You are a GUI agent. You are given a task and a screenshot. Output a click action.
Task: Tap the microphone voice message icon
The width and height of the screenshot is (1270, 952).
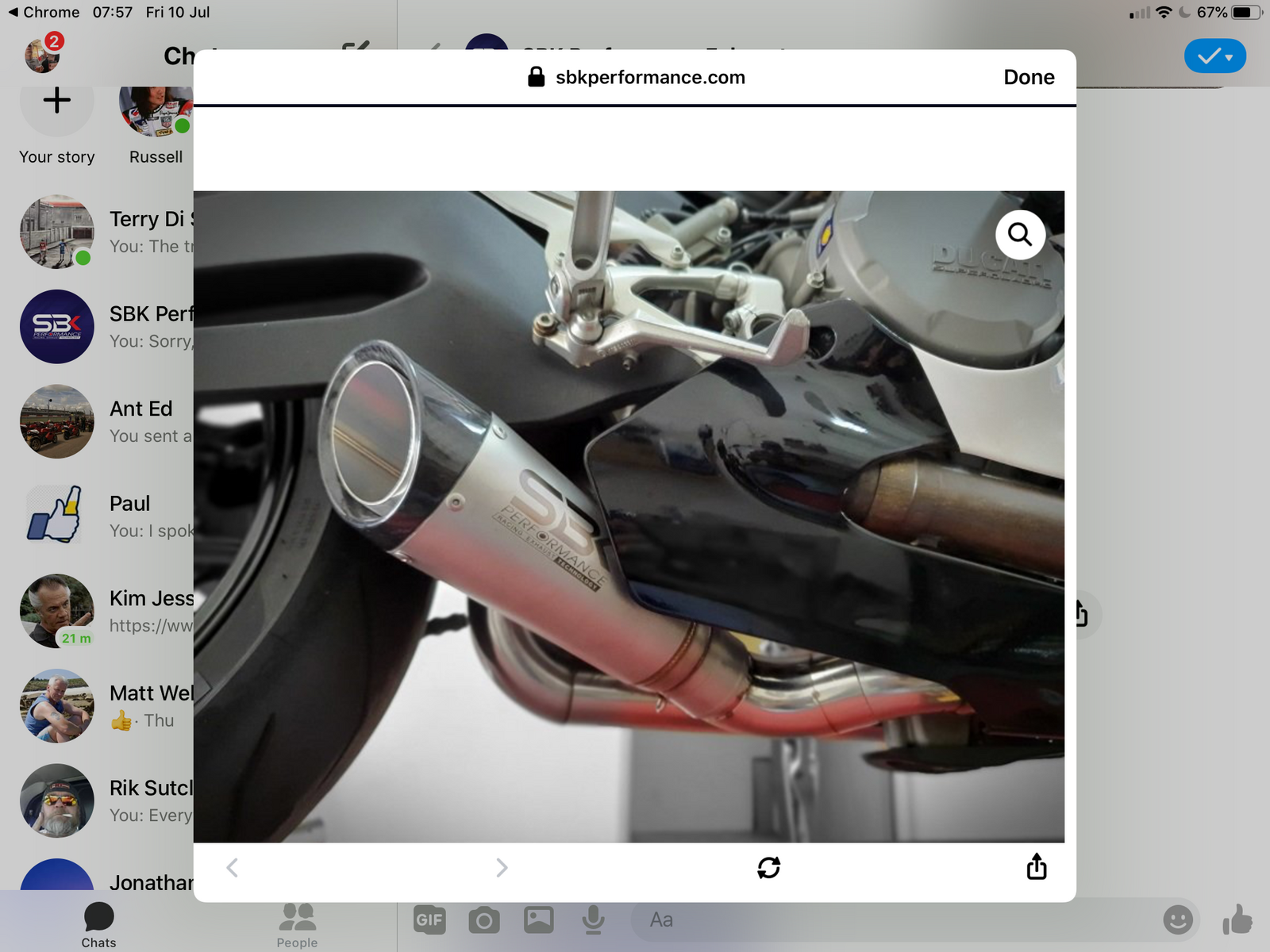click(593, 920)
